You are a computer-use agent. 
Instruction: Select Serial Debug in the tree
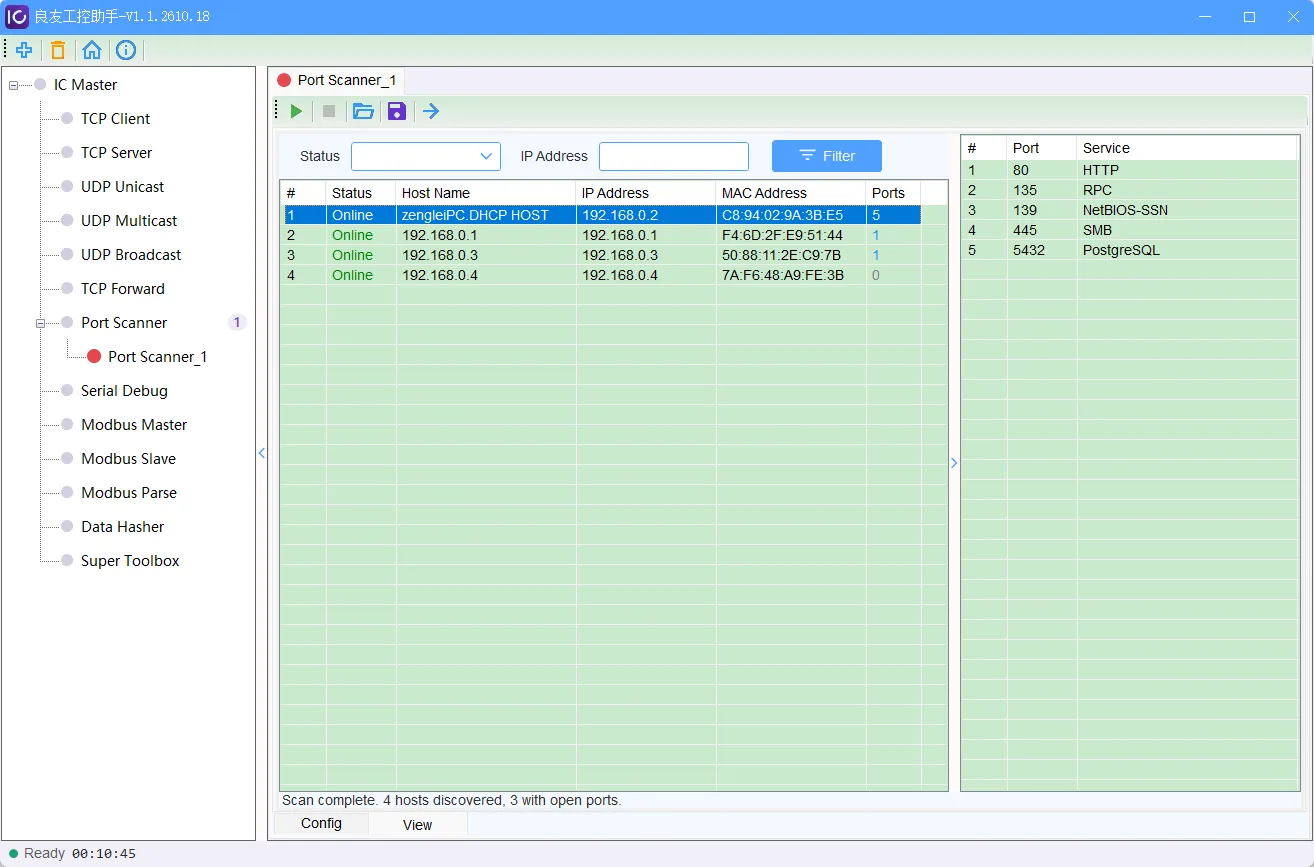tap(124, 391)
